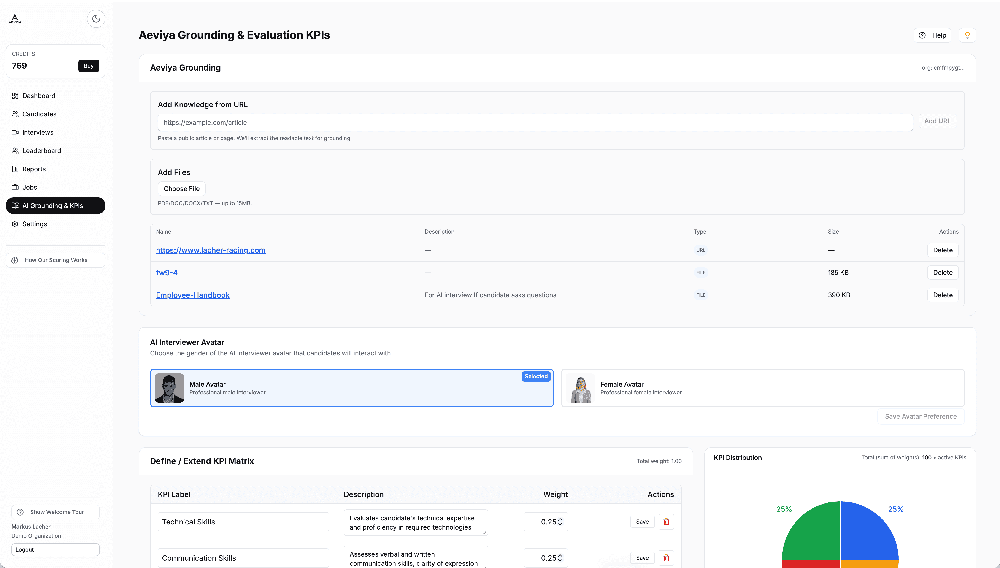Focus the knowledge URL input field
This screenshot has height=568, width=1000.
(x=535, y=122)
